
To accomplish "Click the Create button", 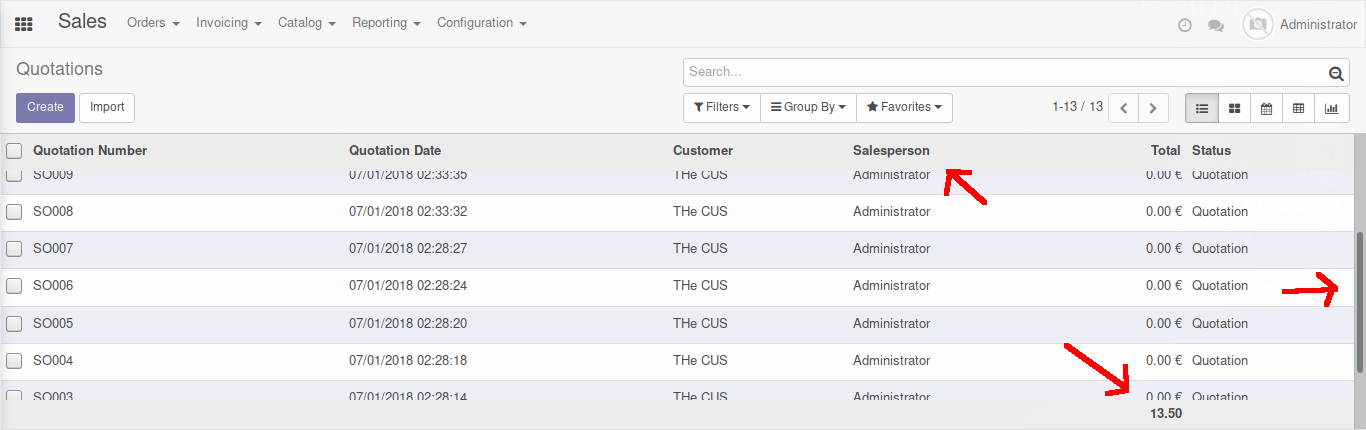I will [x=45, y=108].
